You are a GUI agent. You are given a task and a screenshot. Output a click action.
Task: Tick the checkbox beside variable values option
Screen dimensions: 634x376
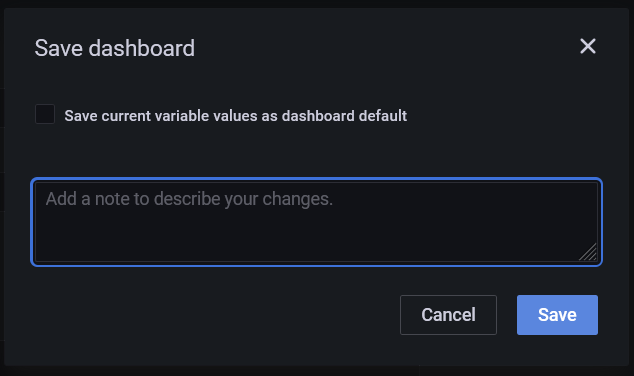(x=45, y=114)
